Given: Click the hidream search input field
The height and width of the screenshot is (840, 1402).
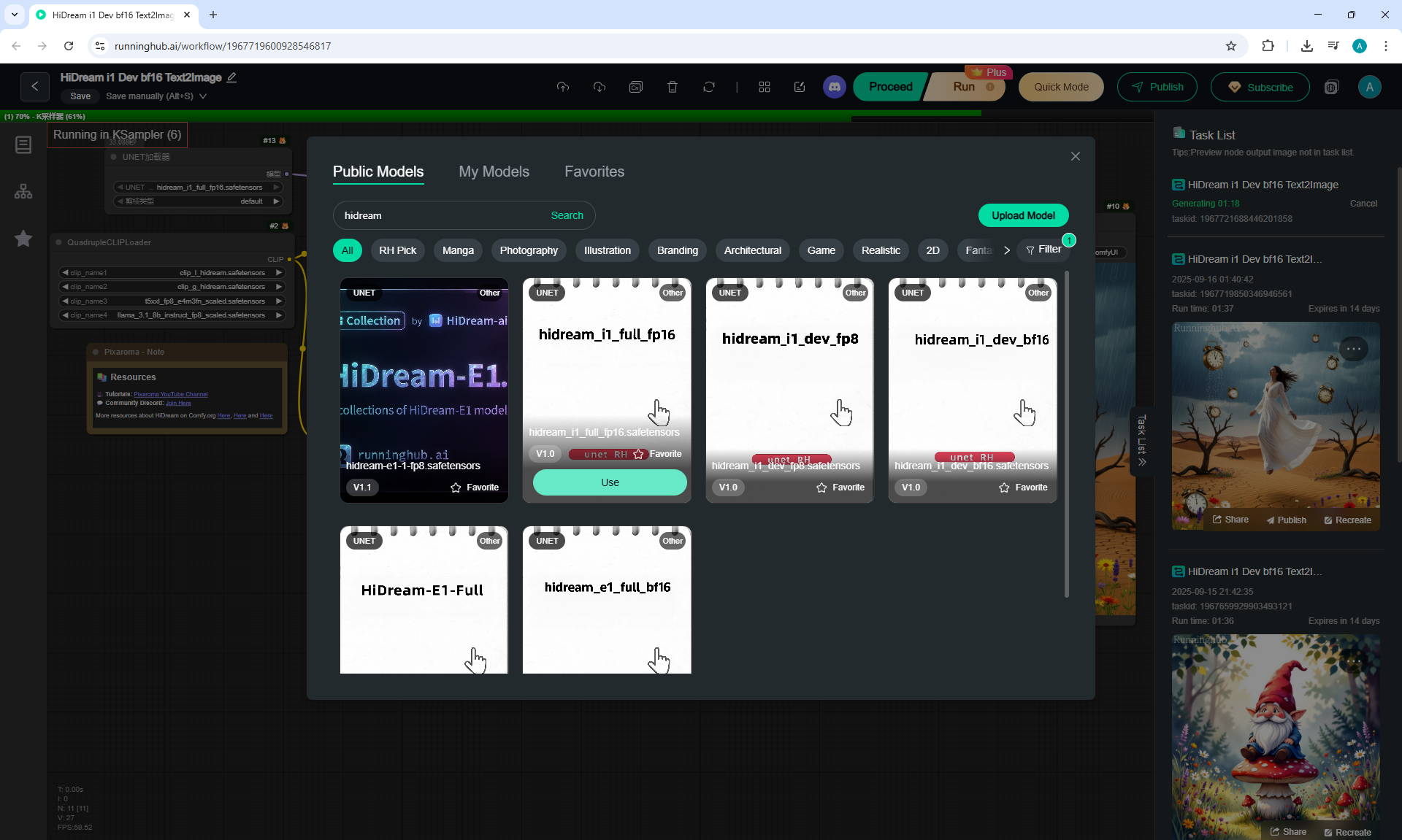Looking at the screenshot, I should (438, 215).
